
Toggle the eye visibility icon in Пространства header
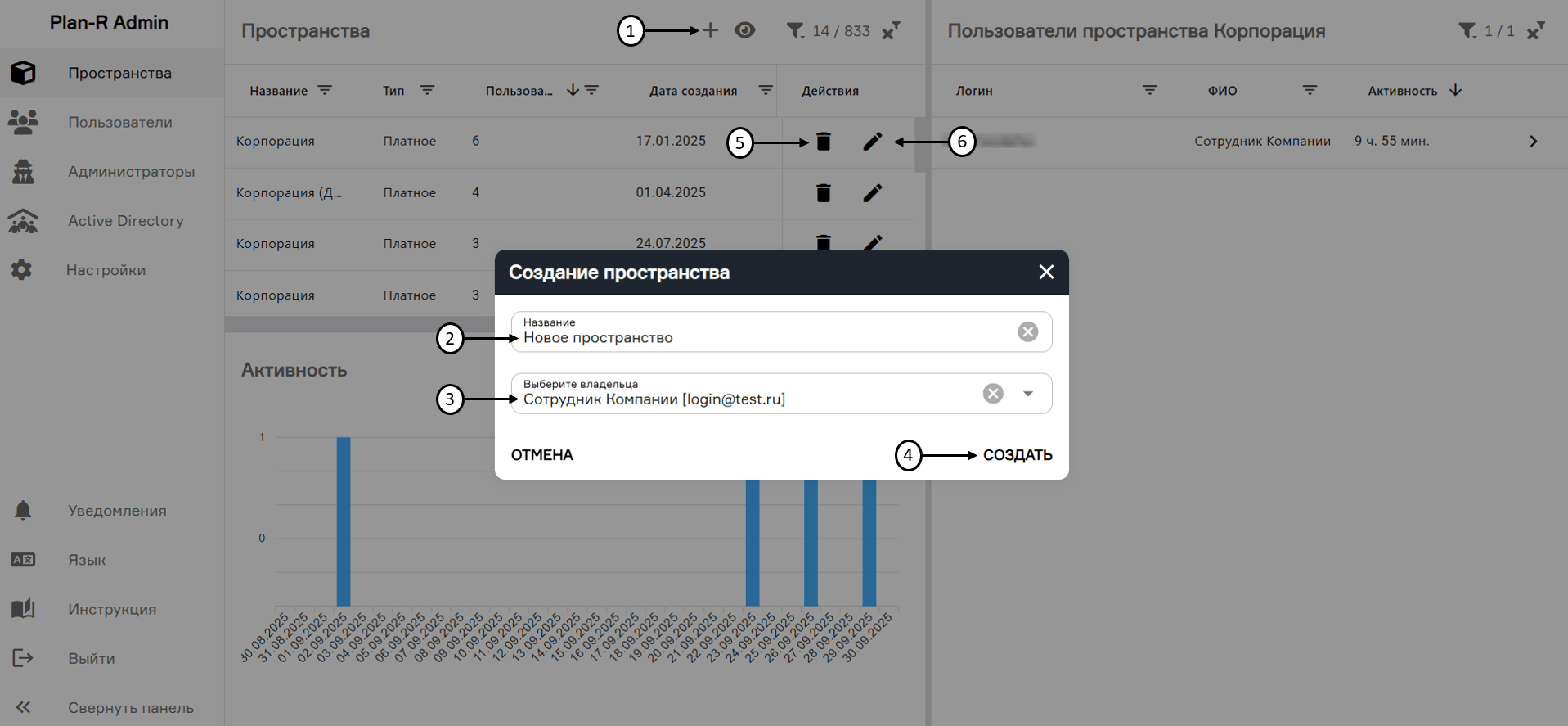point(744,30)
